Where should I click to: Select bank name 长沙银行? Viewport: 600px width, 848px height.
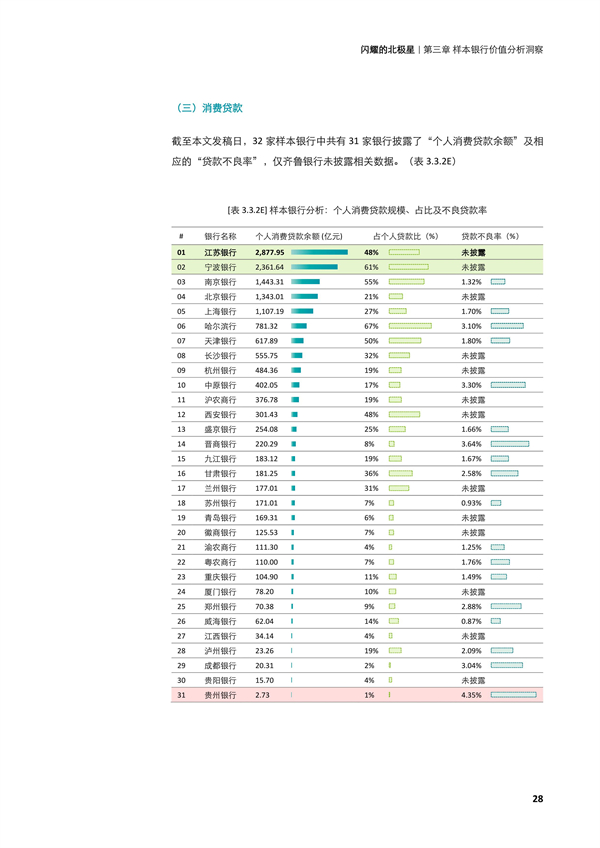[x=220, y=356]
